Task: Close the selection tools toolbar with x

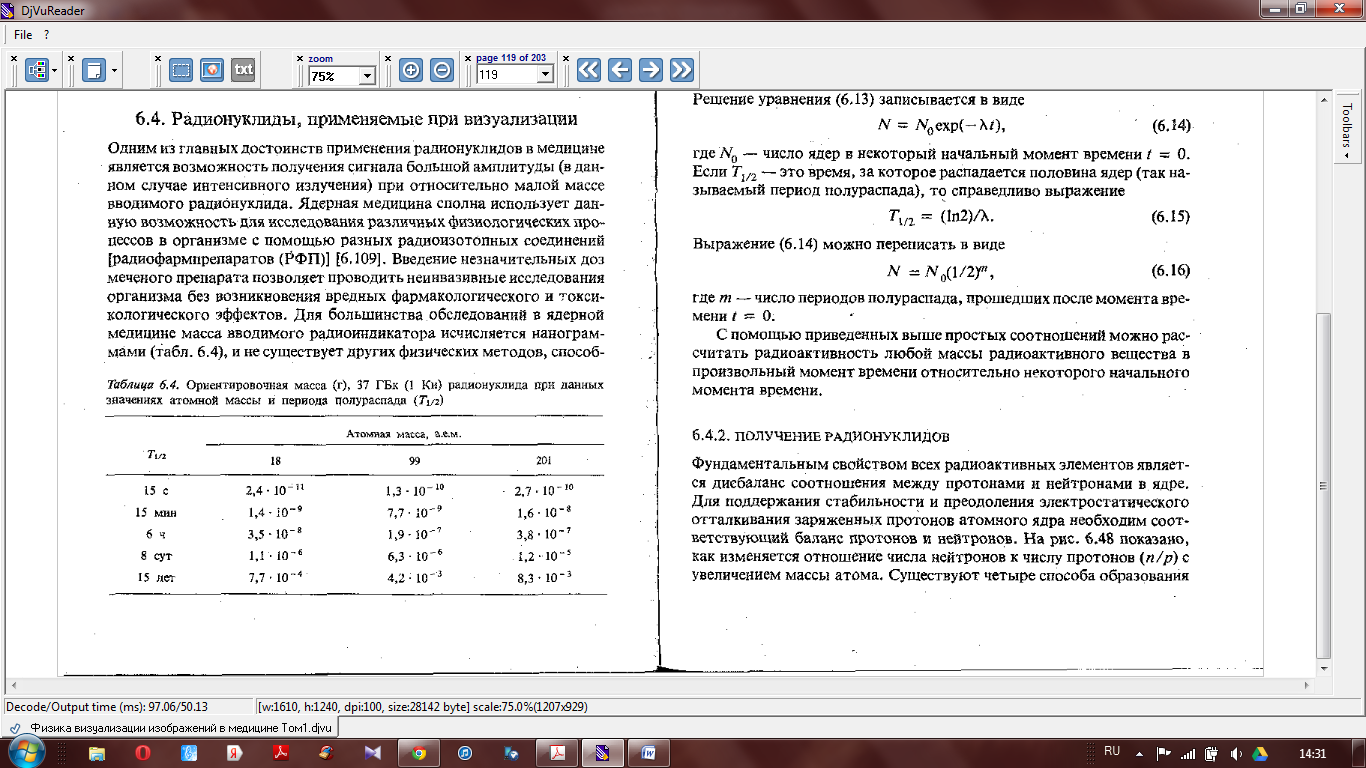Action: 158,58
